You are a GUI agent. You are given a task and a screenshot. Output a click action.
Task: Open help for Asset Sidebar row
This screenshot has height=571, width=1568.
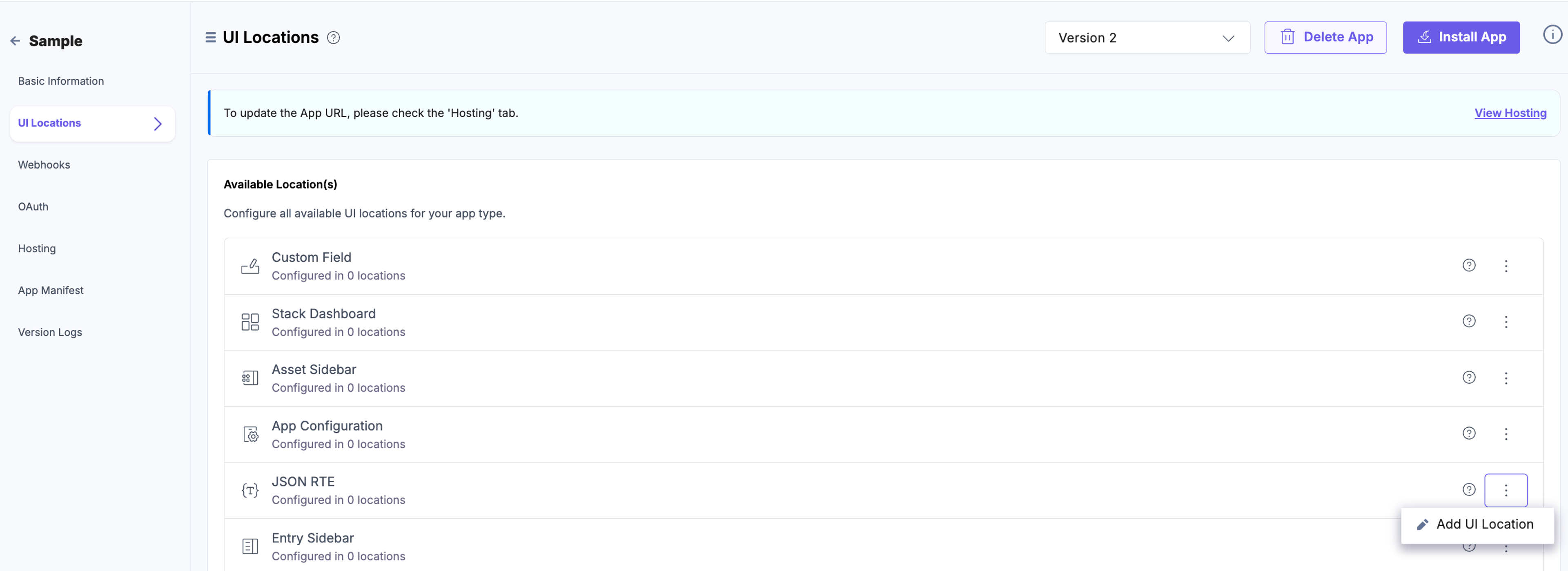tap(1469, 378)
